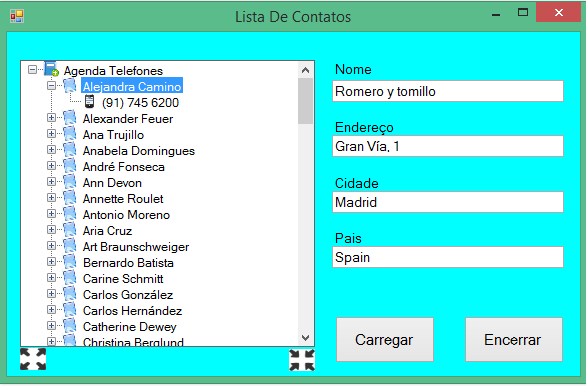Expand the Alexander Feuer node
This screenshot has width=586, height=386.
coord(52,118)
